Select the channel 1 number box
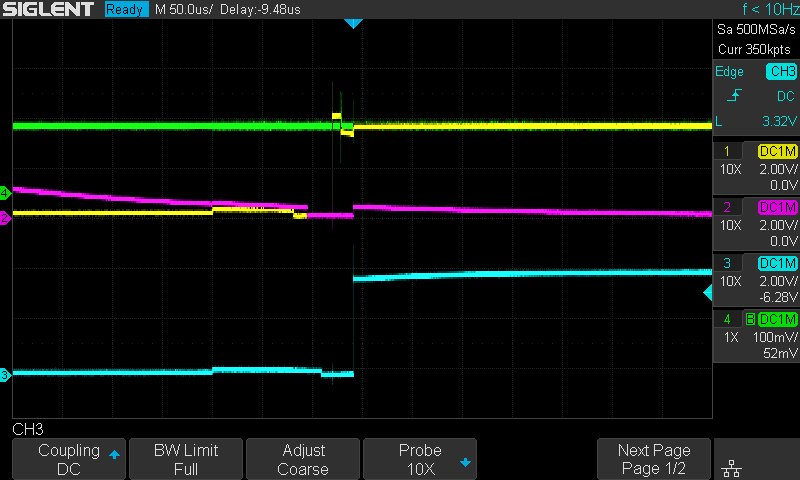Screen dimensions: 800x480 (727, 151)
